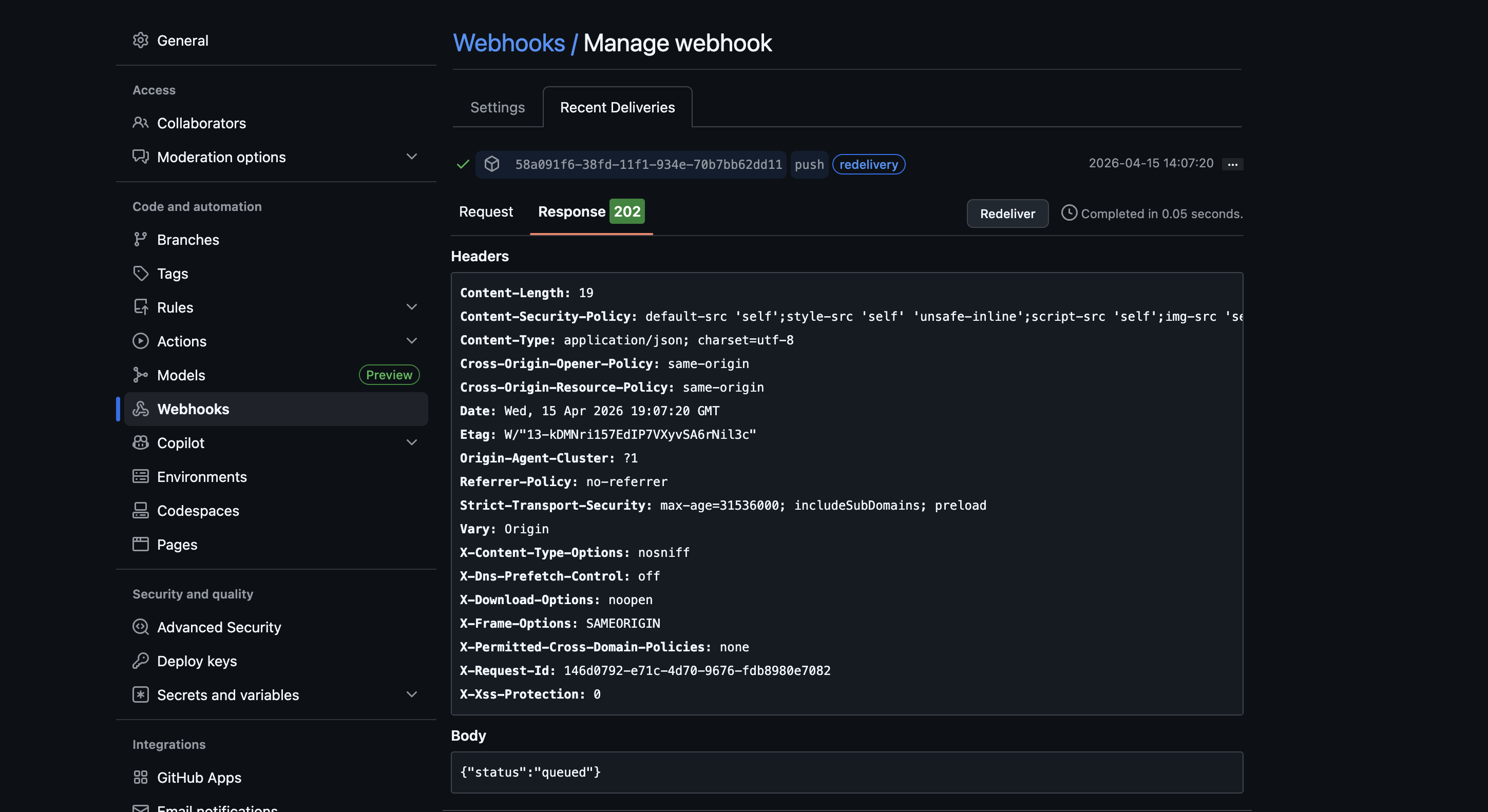The height and width of the screenshot is (812, 1488).
Task: Click the green checkmark on the delivery
Action: click(x=462, y=164)
